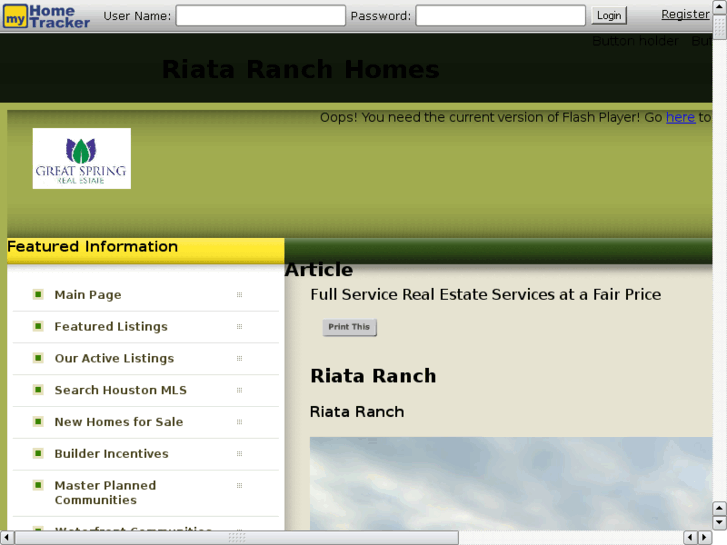Screen dimensions: 727x545
Task: Click the Login button
Action: pos(609,16)
